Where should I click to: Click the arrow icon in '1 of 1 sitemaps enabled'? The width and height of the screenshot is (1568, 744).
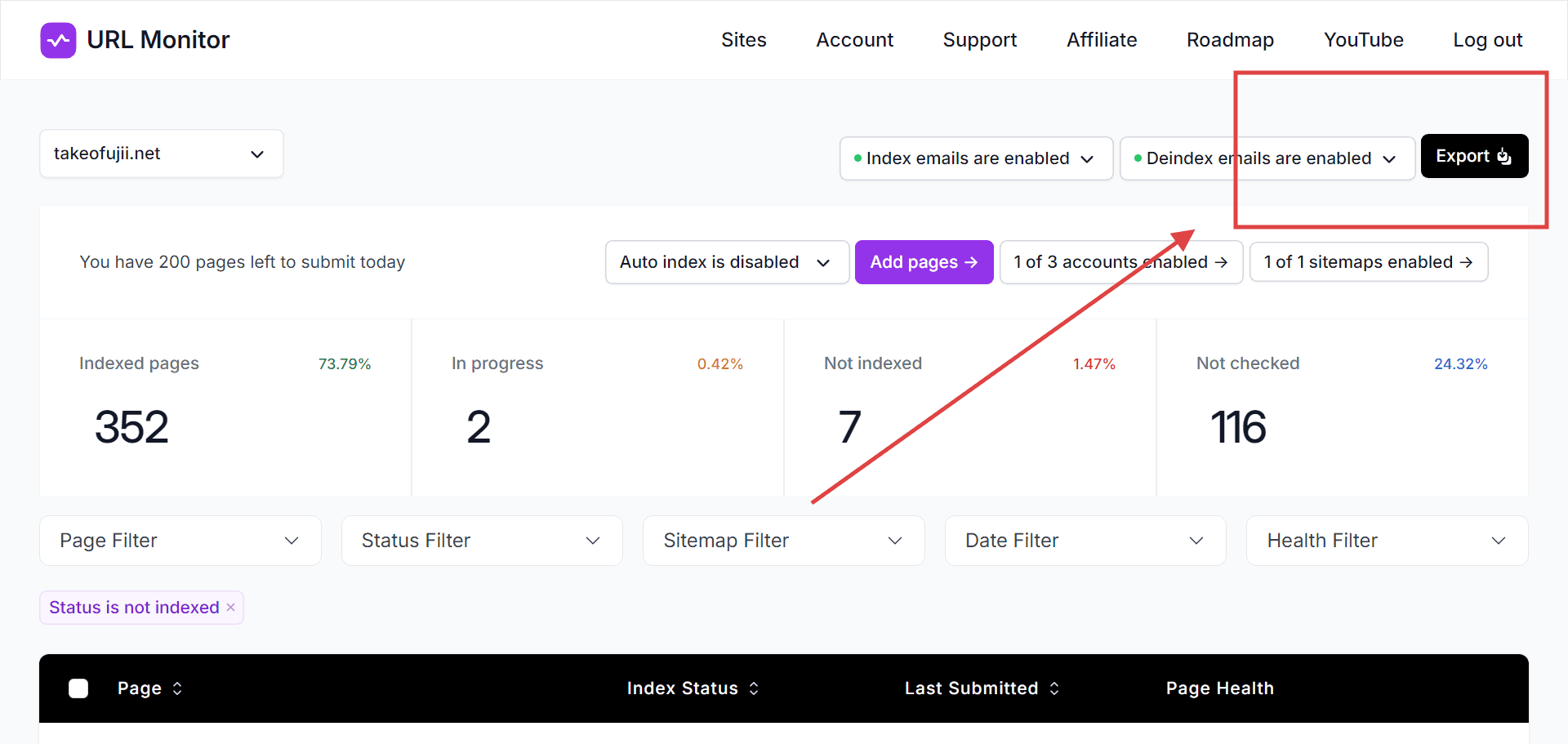tap(1464, 262)
